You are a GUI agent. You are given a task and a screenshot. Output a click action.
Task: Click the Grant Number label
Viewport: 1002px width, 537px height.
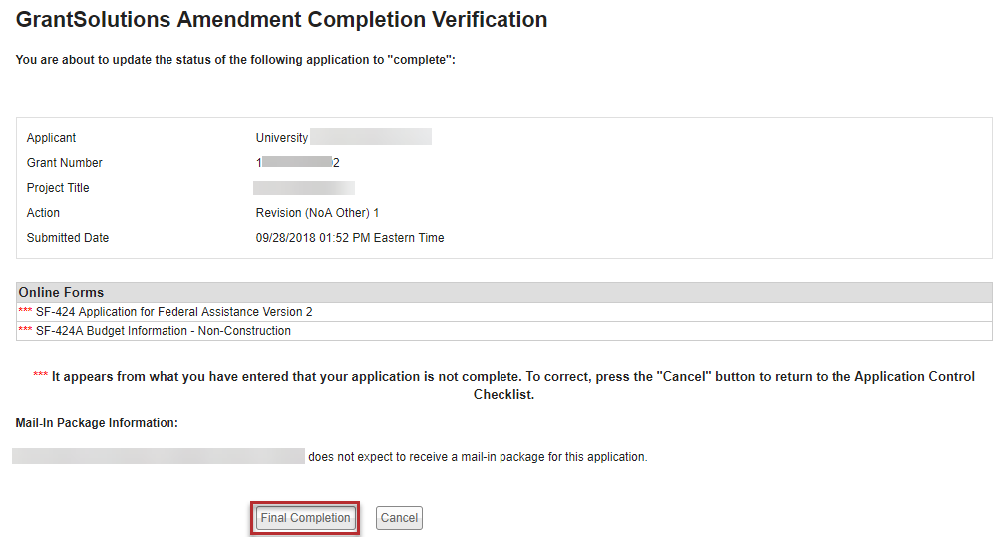pos(65,163)
